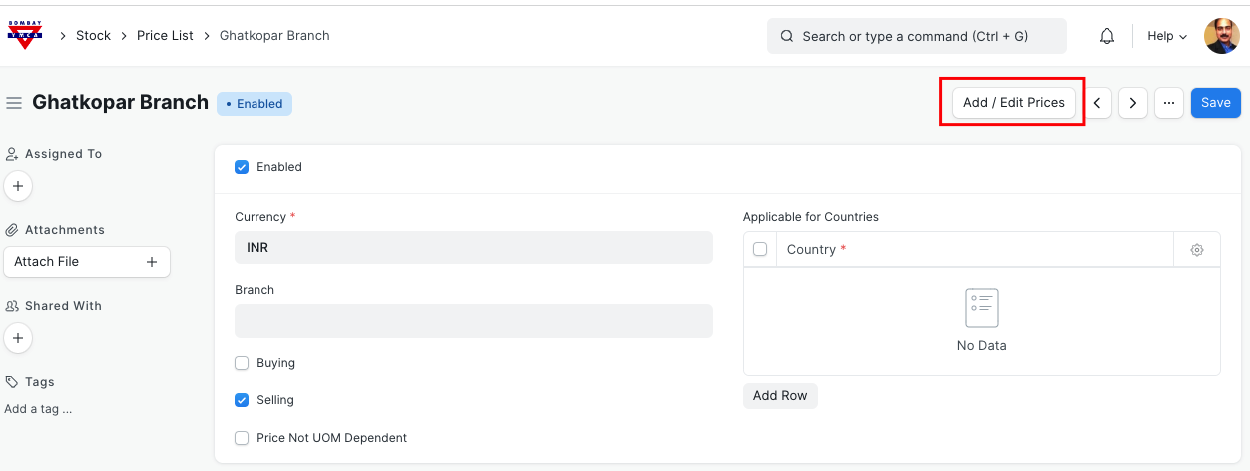
Task: Click plus under Shared With
Action: 18,338
